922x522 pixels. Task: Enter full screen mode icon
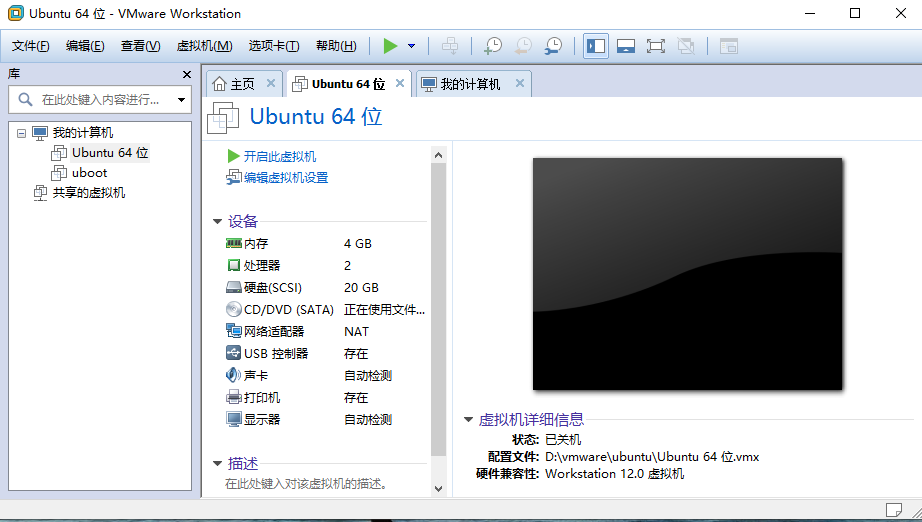point(656,46)
